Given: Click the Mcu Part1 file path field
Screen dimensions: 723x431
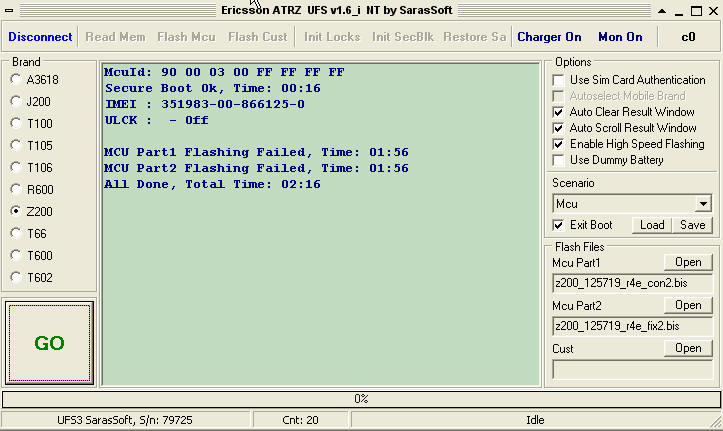Looking at the screenshot, I should pos(632,283).
